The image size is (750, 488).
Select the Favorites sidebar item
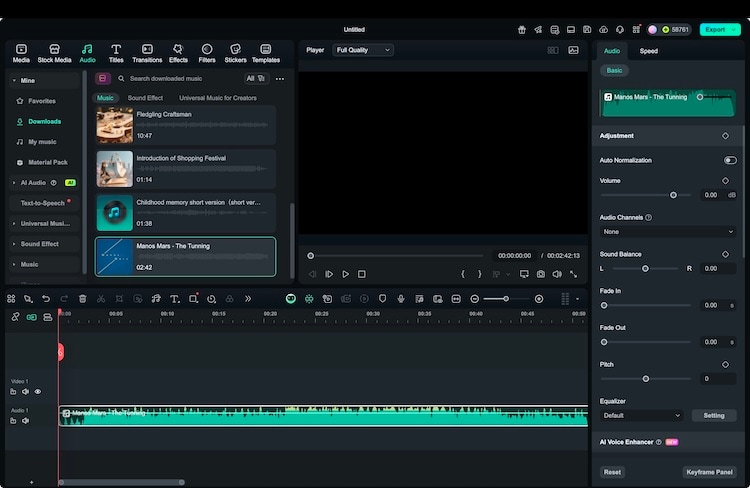click(42, 101)
